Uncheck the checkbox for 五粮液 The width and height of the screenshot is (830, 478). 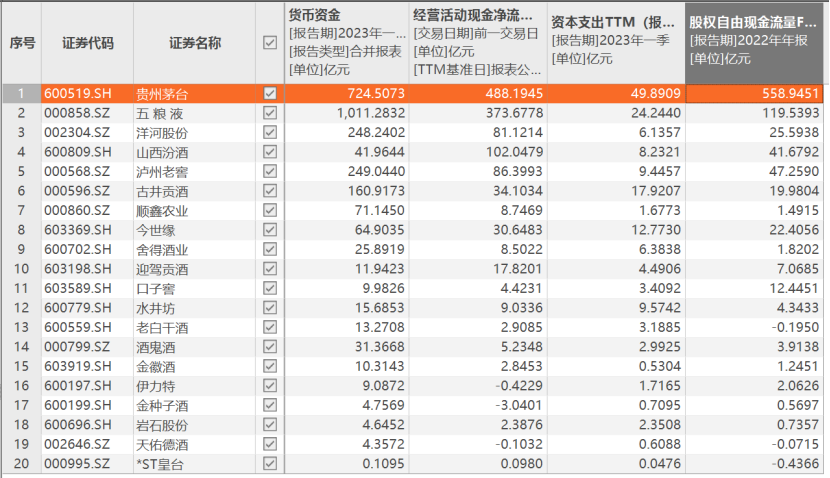point(269,113)
